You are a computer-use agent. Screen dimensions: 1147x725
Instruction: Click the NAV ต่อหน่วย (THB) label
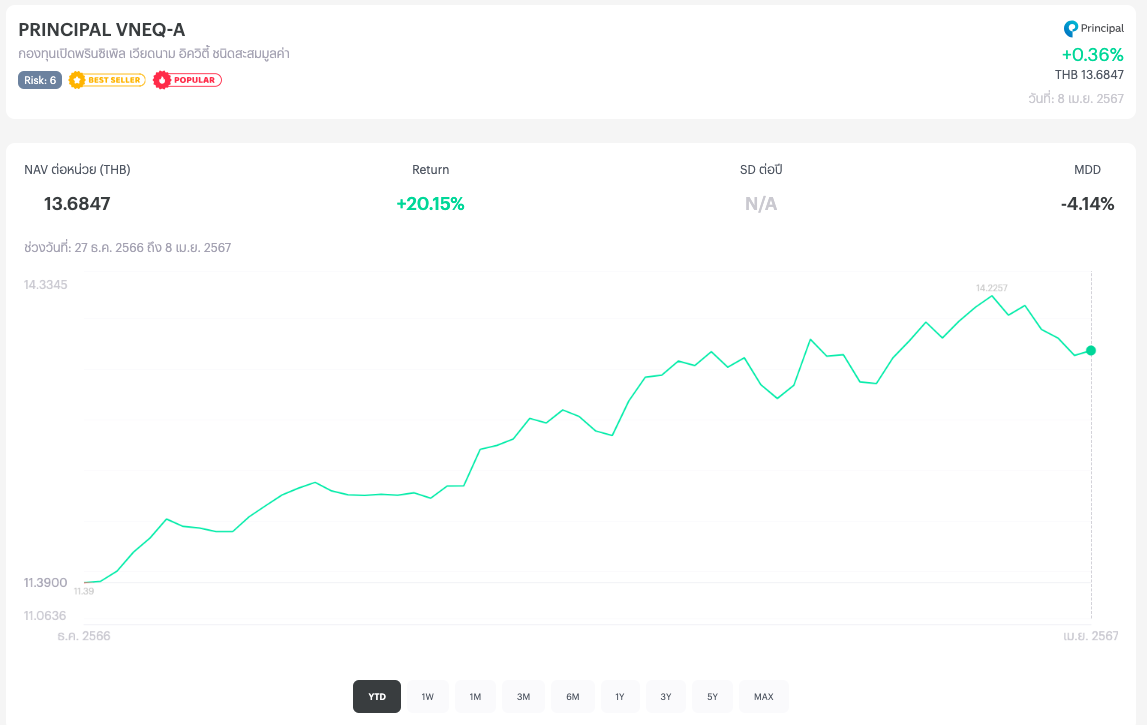click(x=78, y=170)
